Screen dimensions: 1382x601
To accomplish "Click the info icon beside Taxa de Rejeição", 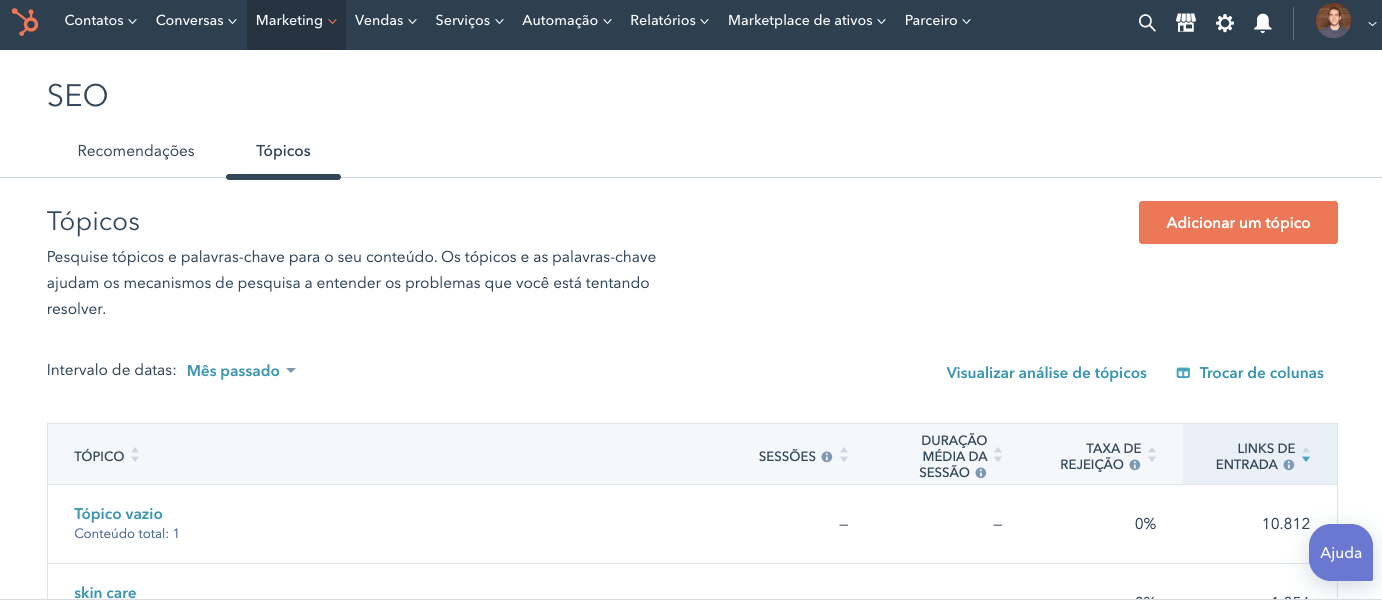I will tap(1134, 465).
